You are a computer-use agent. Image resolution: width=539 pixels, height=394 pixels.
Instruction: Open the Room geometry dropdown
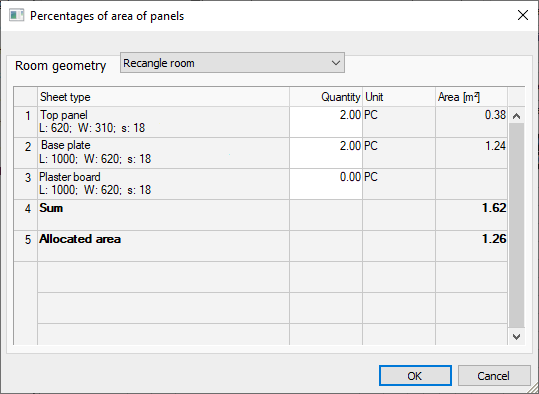232,63
